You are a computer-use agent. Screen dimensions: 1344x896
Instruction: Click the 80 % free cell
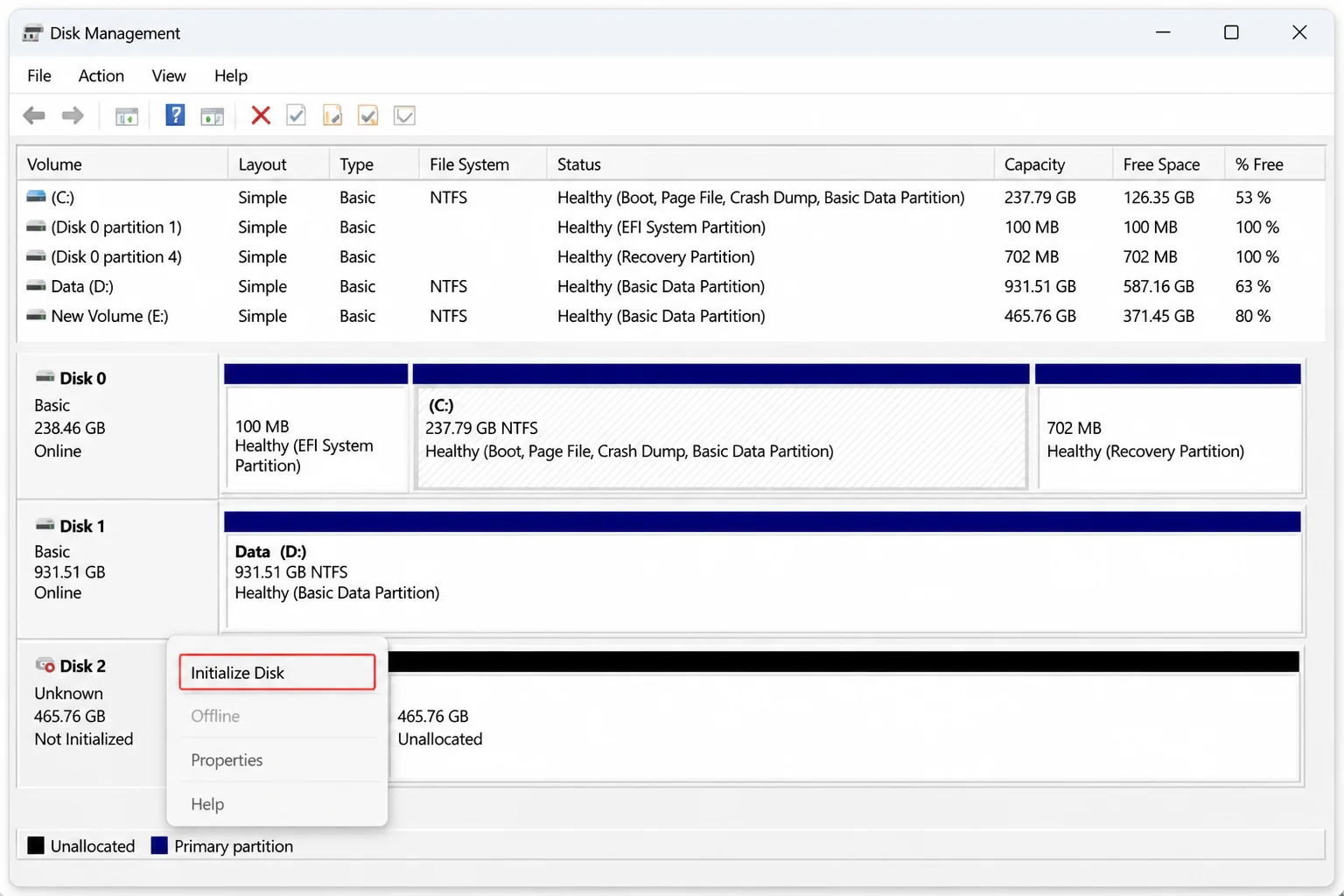pos(1253,317)
